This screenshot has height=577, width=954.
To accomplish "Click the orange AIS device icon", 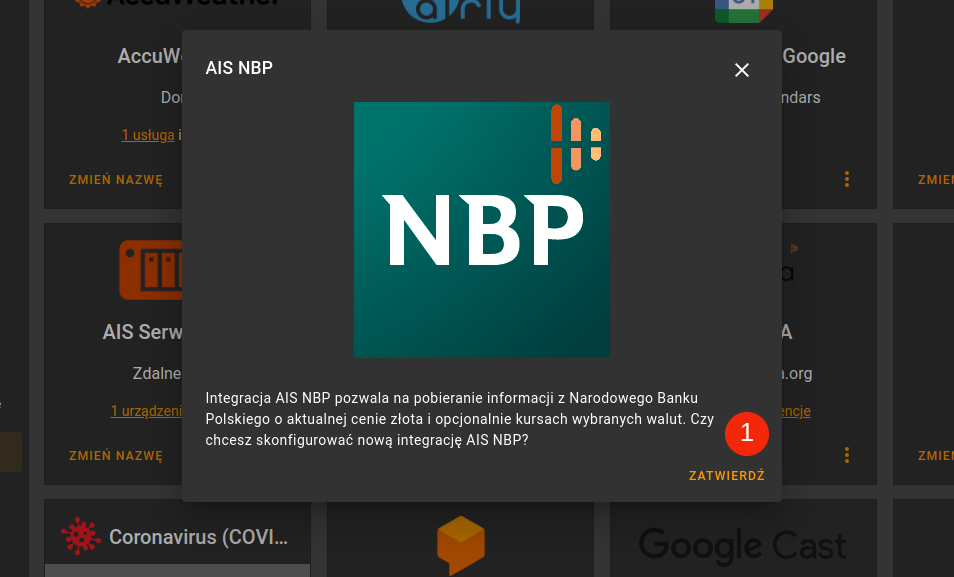I will pyautogui.click(x=151, y=270).
